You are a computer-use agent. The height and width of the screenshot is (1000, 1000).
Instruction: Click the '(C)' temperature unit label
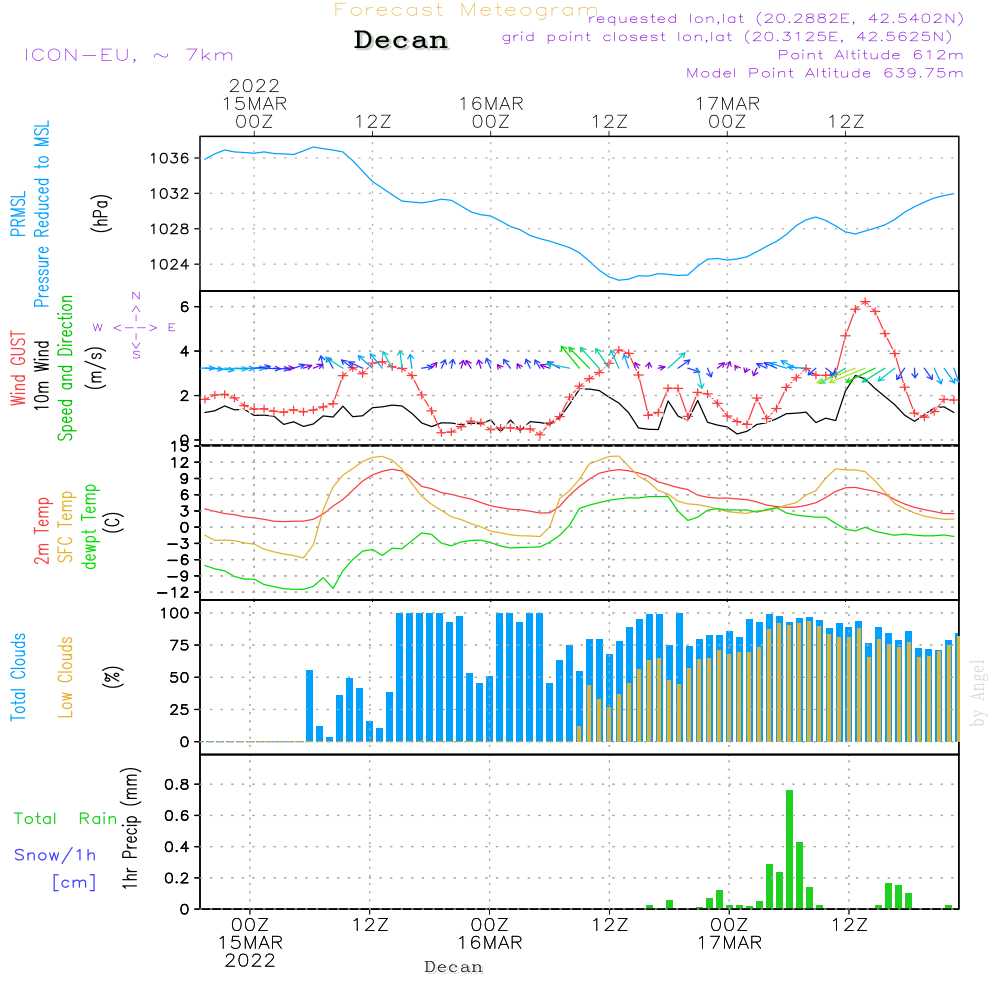click(114, 522)
